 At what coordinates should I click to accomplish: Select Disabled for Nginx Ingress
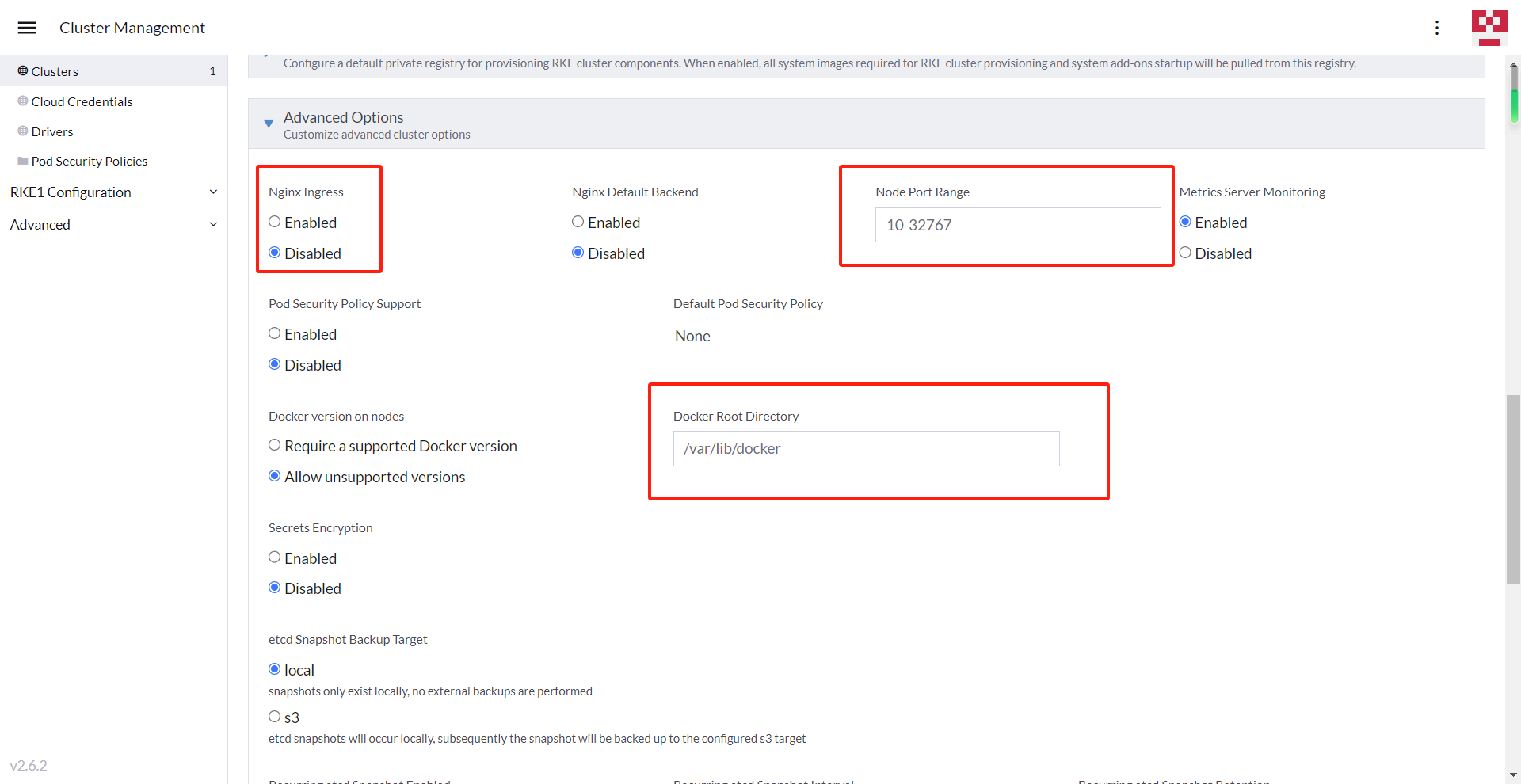[275, 253]
